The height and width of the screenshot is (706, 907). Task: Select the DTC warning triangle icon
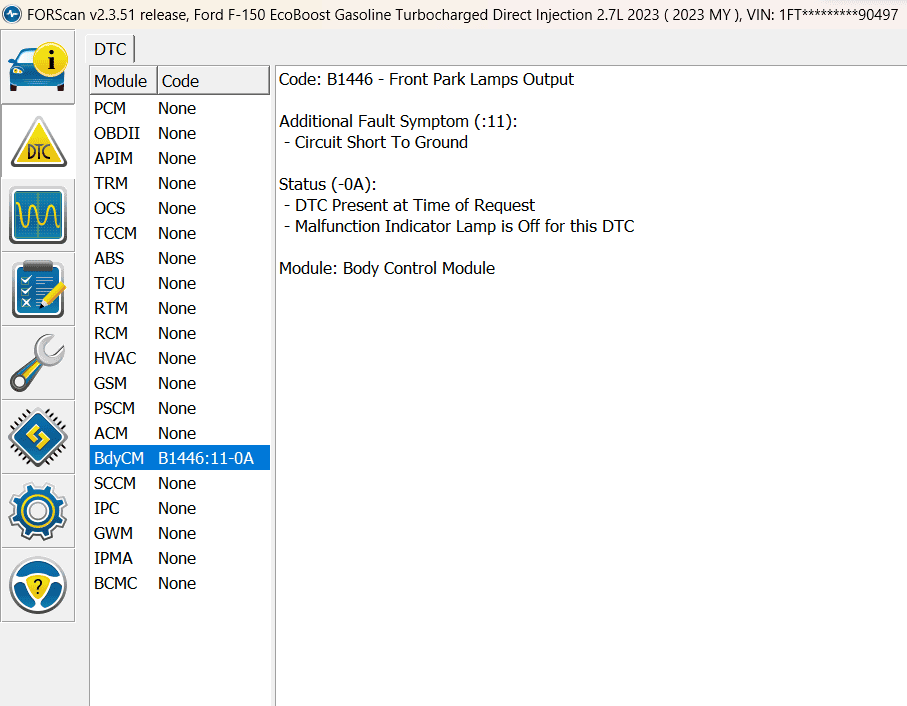pos(38,140)
